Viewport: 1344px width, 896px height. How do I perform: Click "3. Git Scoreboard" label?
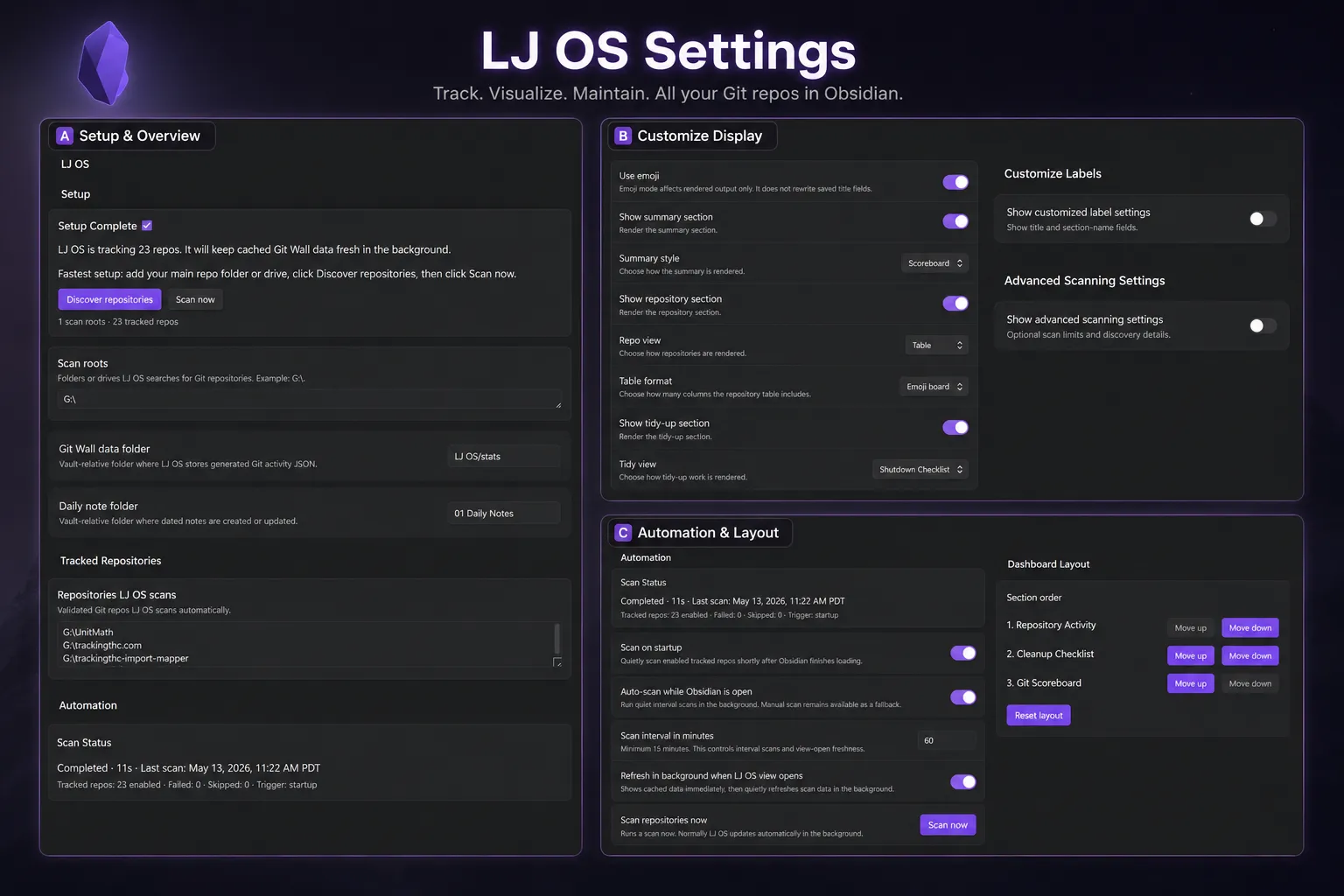tap(1044, 683)
